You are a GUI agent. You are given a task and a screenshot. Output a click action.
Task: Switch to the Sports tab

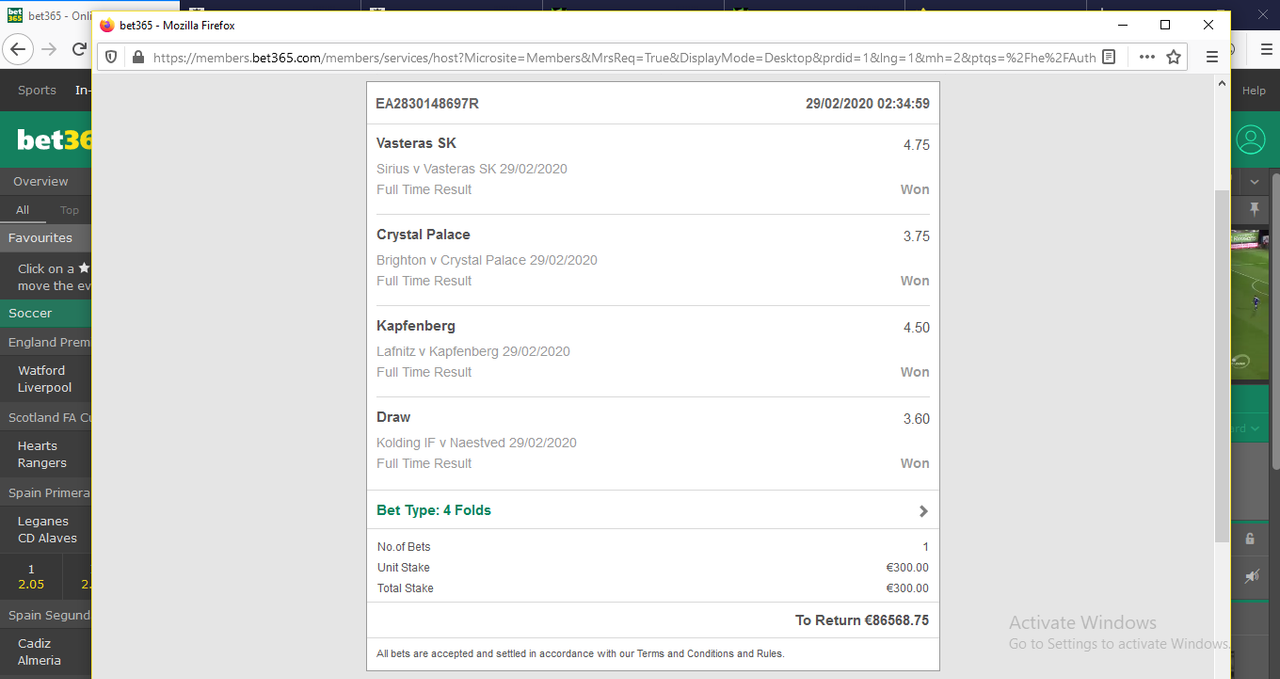[37, 90]
